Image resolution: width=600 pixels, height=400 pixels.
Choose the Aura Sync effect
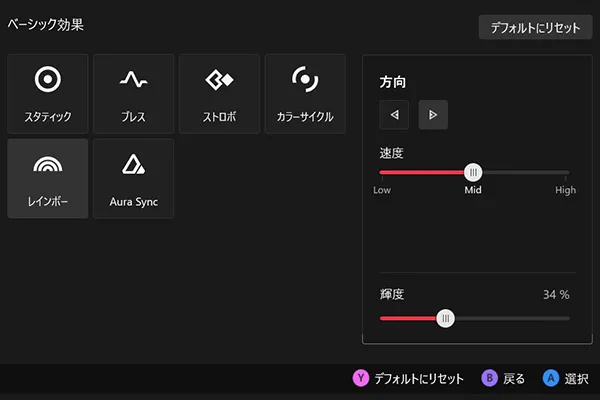(133, 179)
